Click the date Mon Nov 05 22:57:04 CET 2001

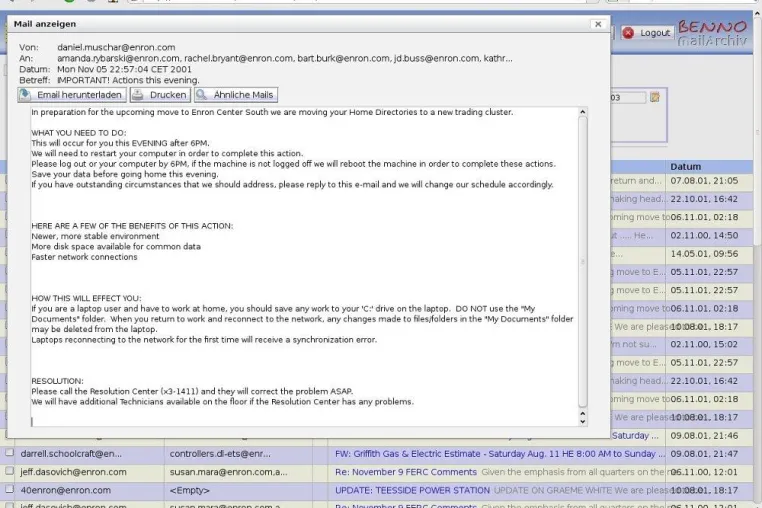(x=124, y=69)
